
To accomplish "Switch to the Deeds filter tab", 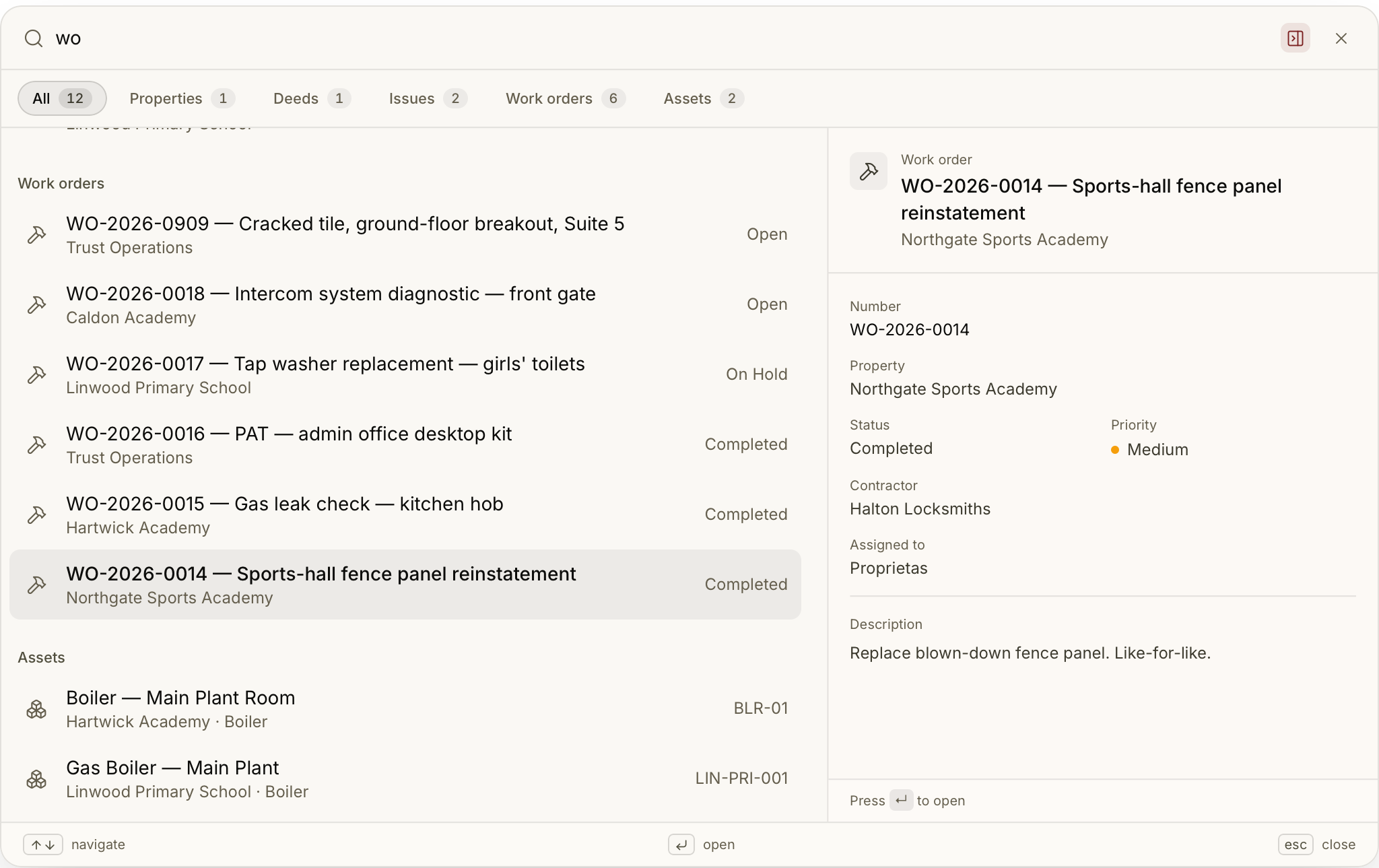I will click(x=312, y=98).
